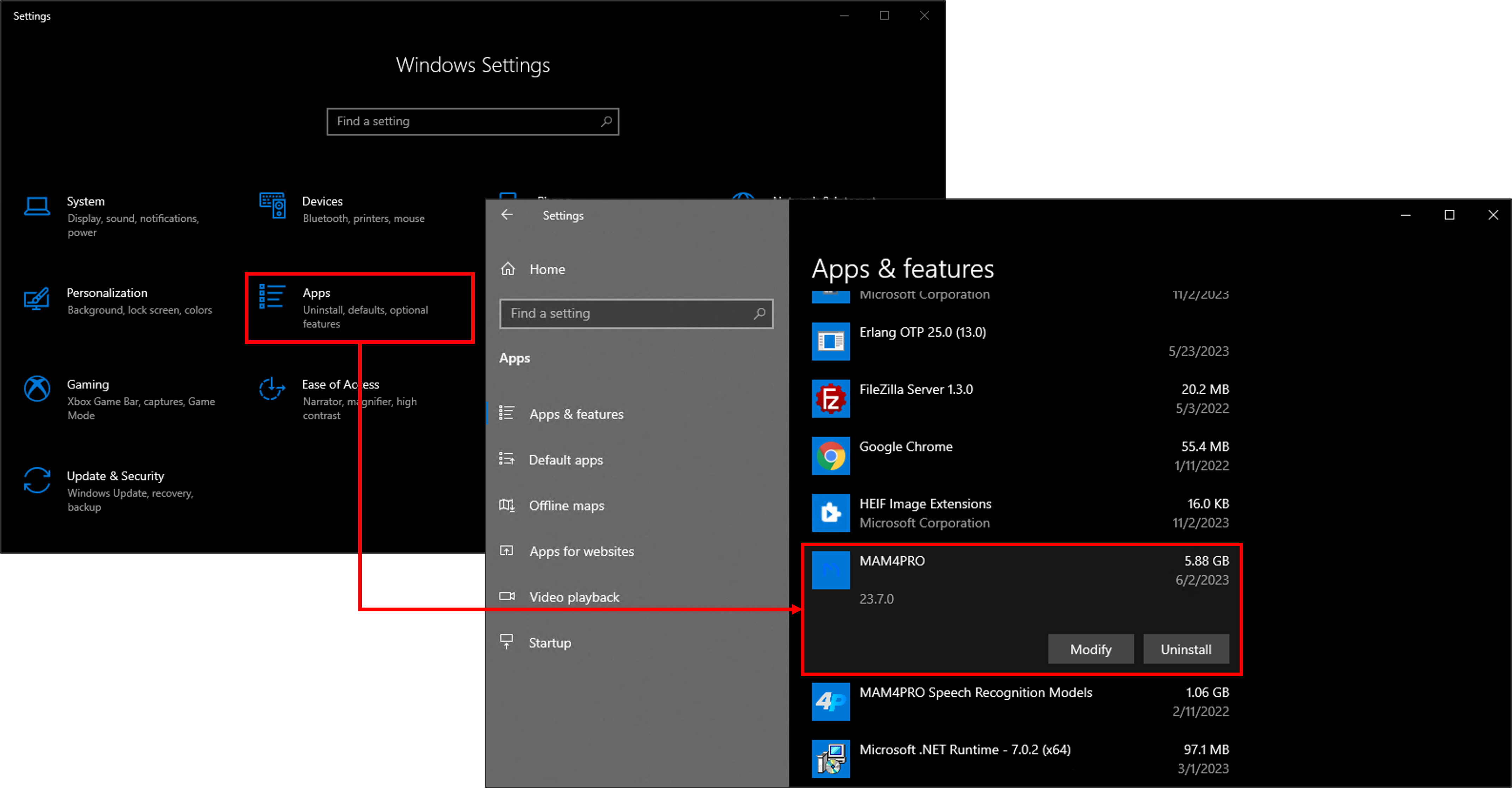Click the search magnifier in Apps sidebar search box
The height and width of the screenshot is (788, 1512).
760,314
